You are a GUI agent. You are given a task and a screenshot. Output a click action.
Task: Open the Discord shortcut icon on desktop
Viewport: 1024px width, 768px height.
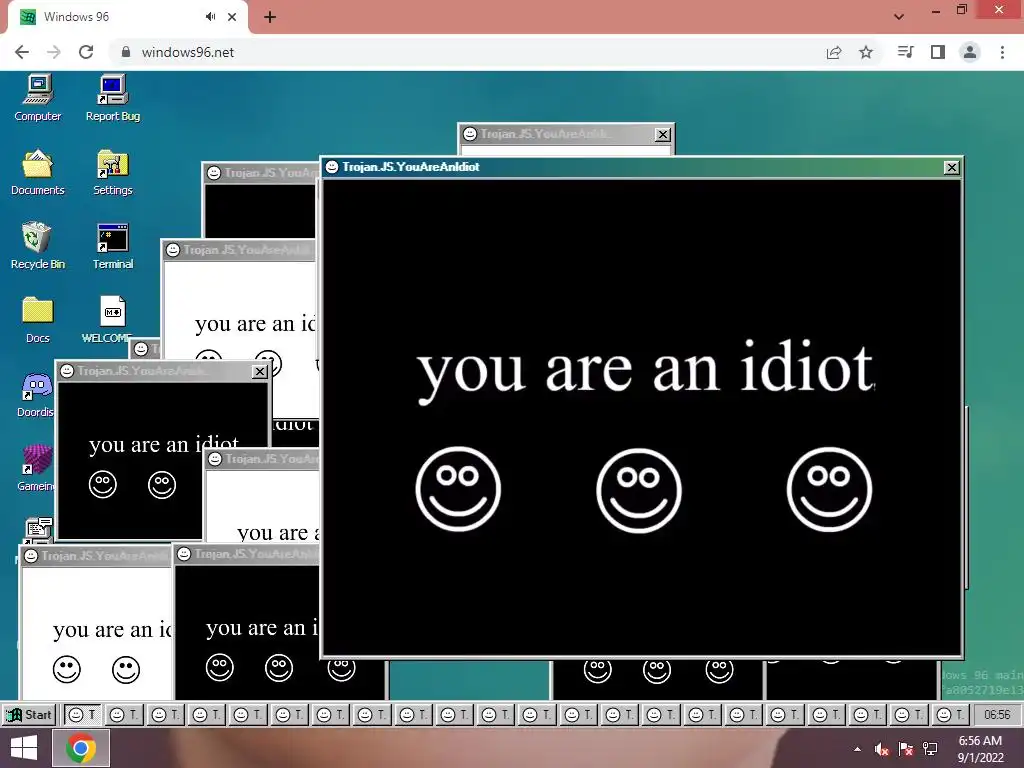[37, 394]
